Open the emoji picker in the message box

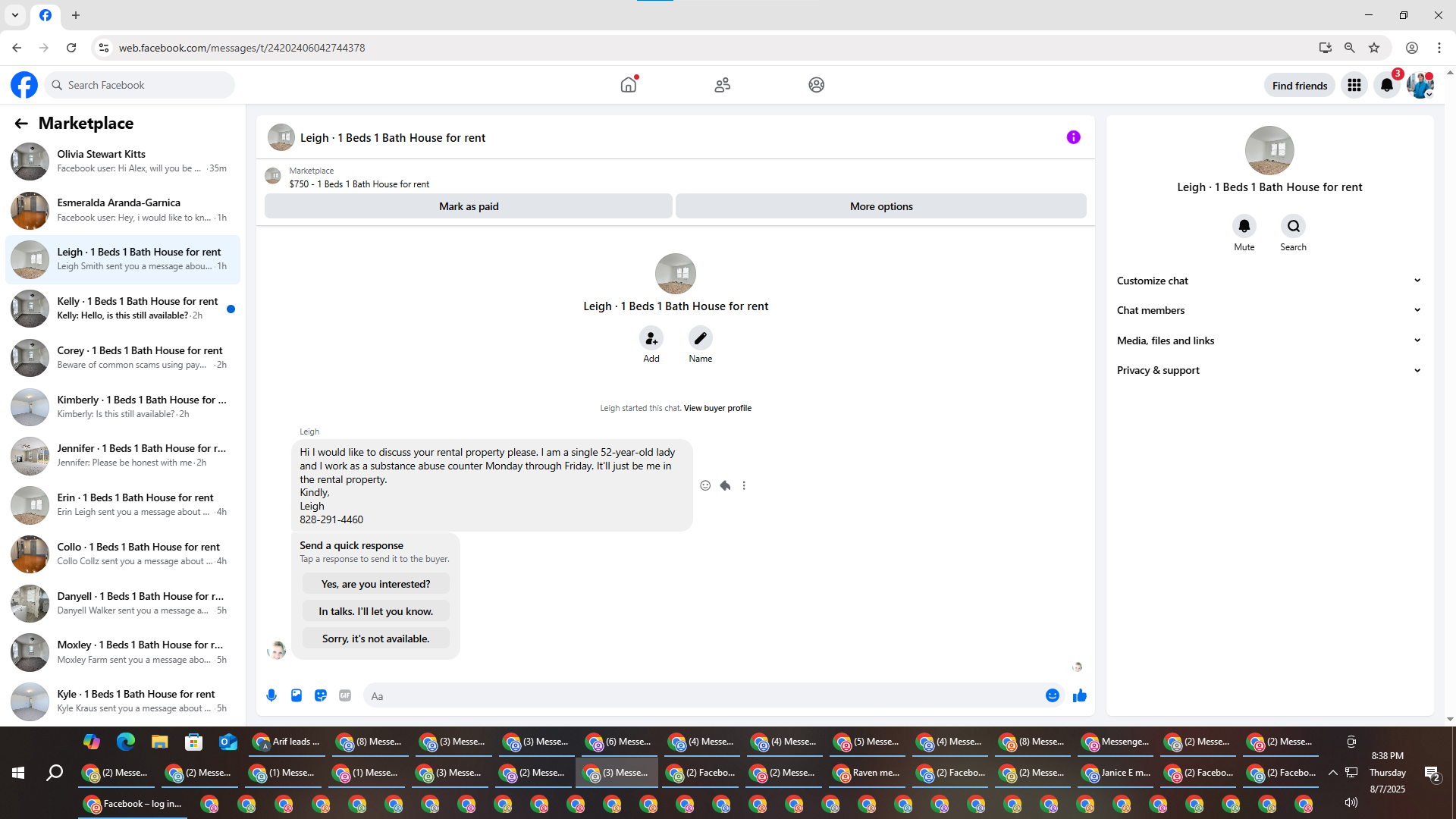pyautogui.click(x=1053, y=695)
